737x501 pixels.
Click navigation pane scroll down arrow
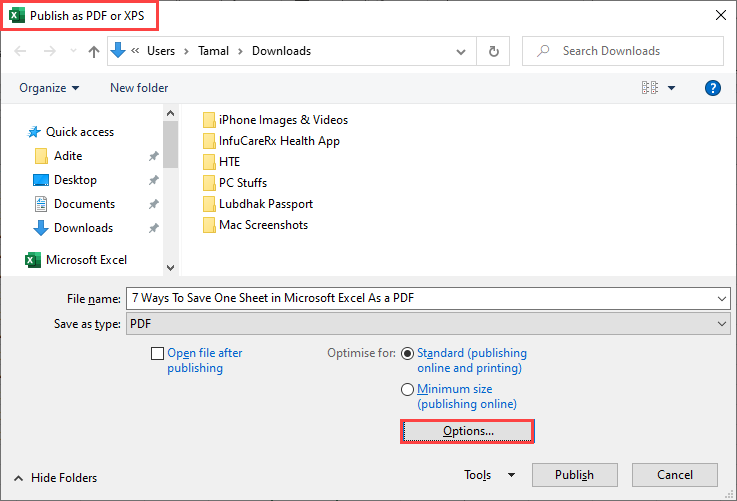click(x=171, y=267)
